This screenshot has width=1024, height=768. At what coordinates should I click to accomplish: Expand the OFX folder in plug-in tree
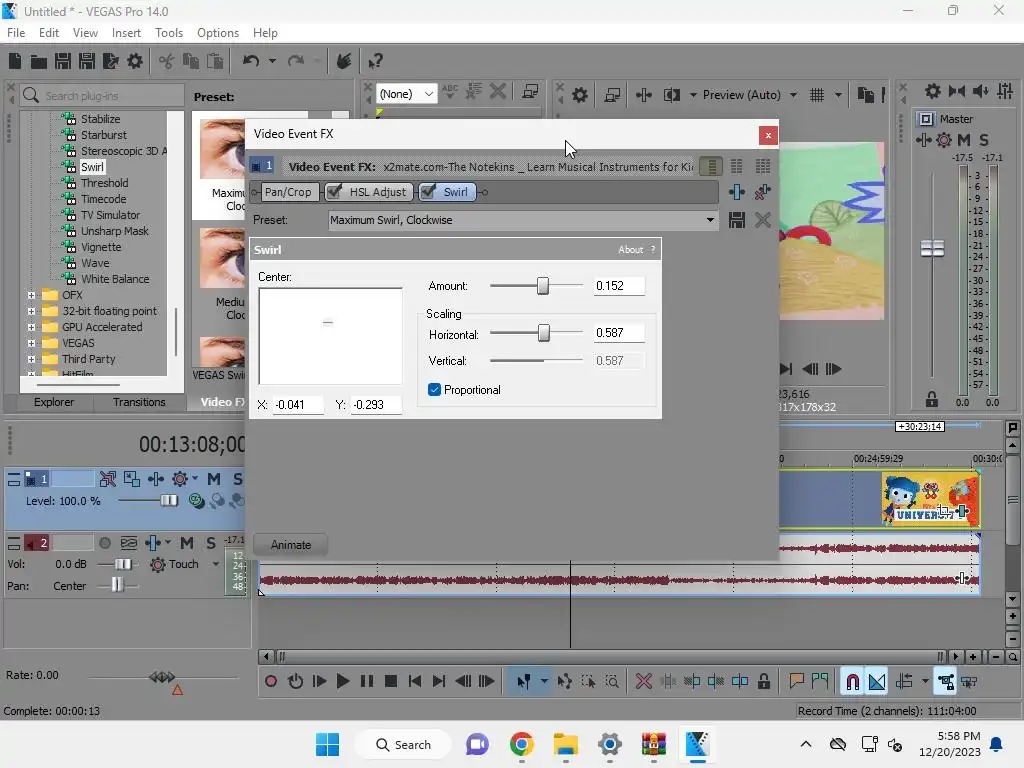31,295
